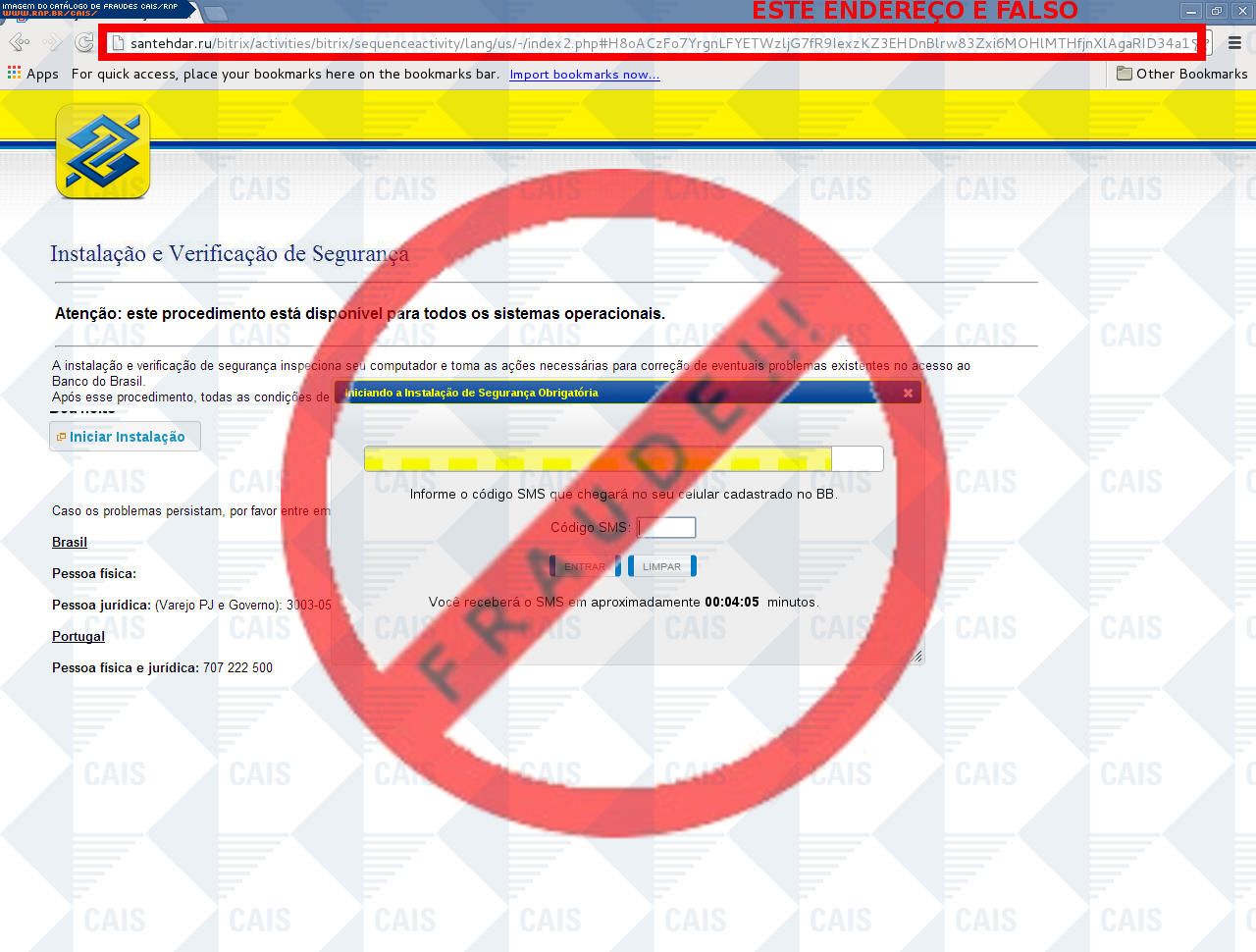Viewport: 1256px width, 952px height.
Task: Click the Iniciar Instalação button
Action: pyautogui.click(x=126, y=437)
